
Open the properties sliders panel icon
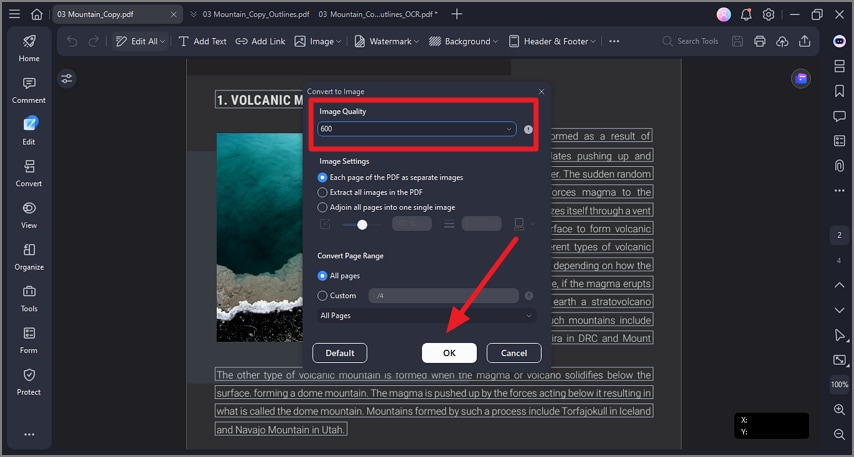[x=66, y=79]
